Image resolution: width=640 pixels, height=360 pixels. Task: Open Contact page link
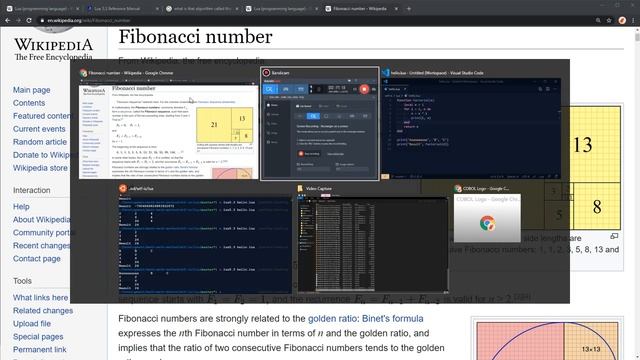point(37,259)
